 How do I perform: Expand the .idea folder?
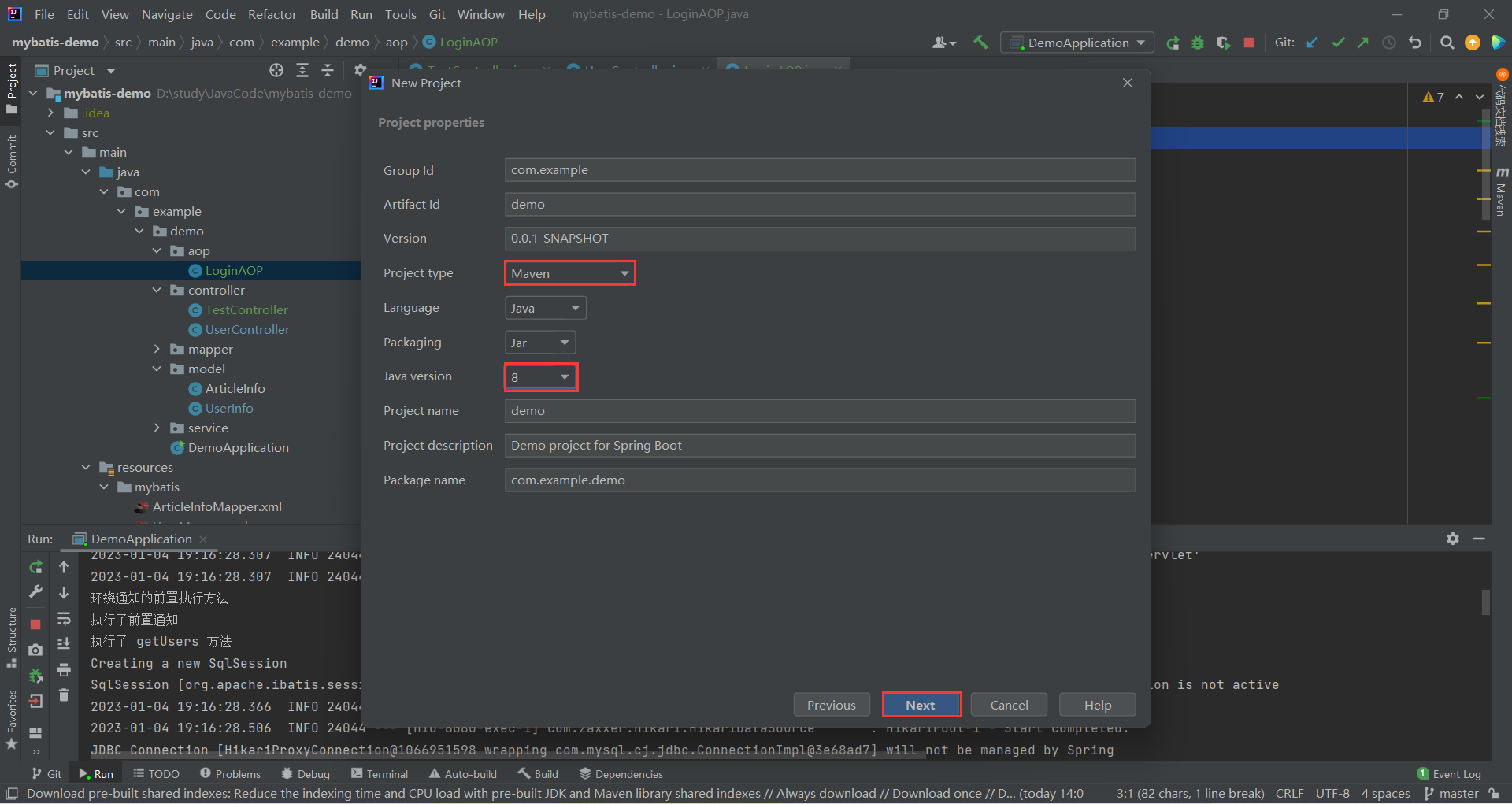[x=50, y=113]
